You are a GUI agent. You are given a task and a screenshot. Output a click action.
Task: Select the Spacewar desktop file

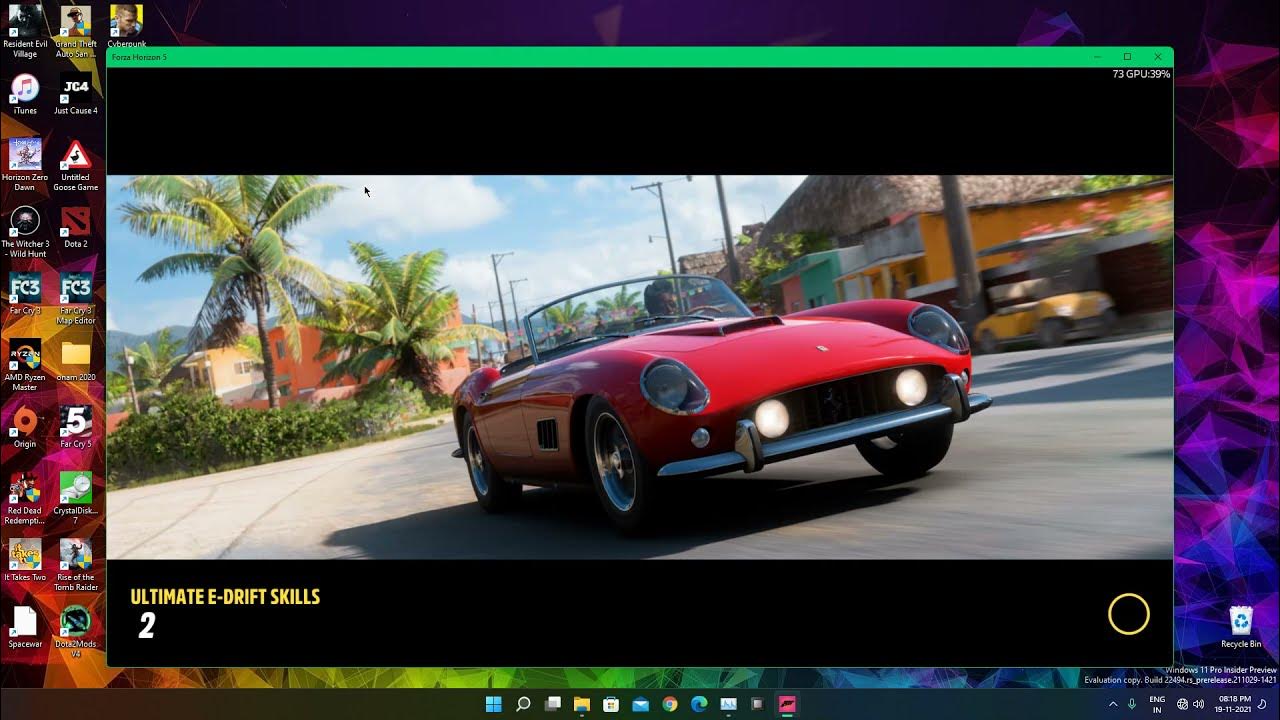click(x=25, y=627)
